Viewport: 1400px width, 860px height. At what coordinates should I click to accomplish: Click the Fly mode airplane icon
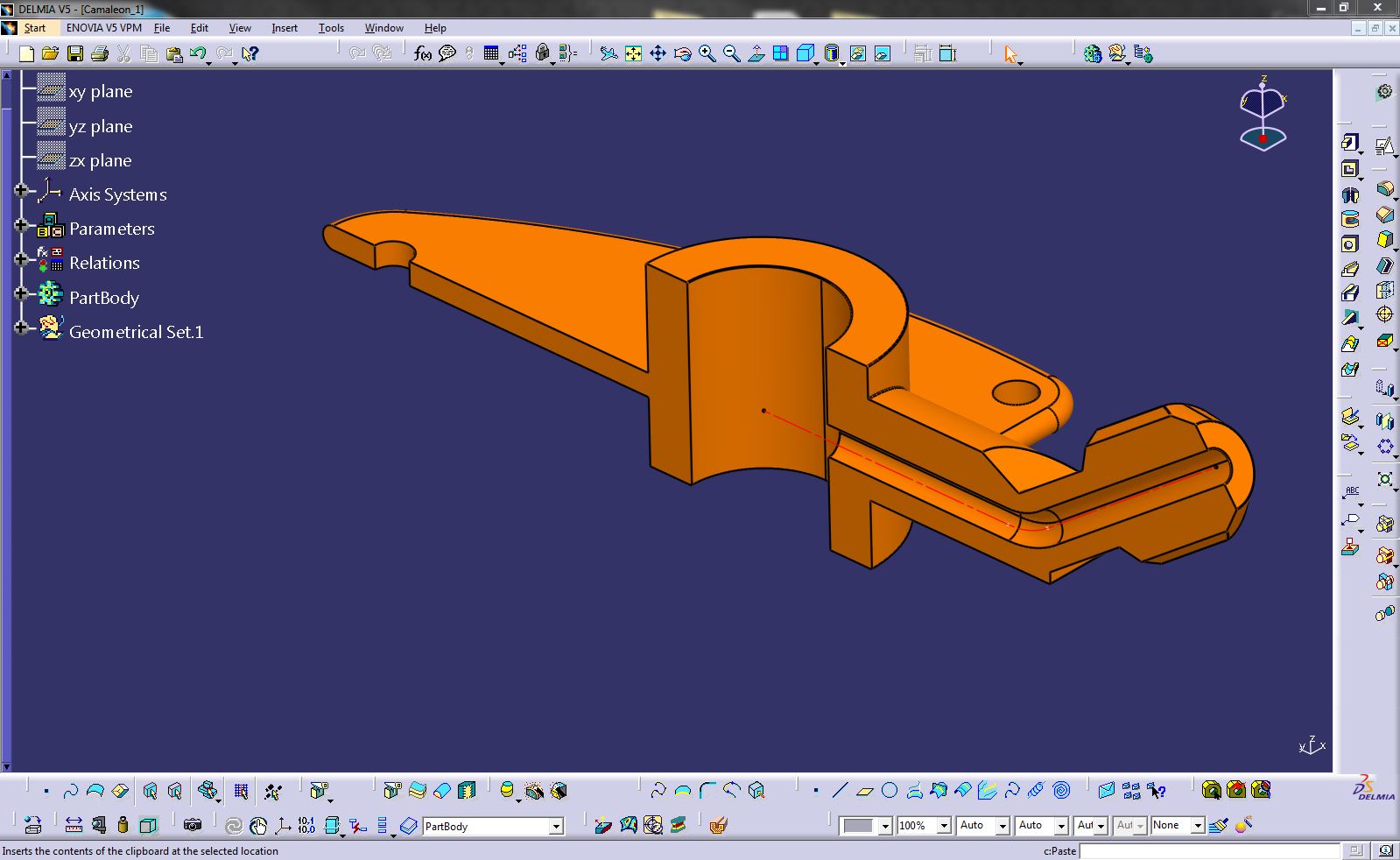pos(609,54)
